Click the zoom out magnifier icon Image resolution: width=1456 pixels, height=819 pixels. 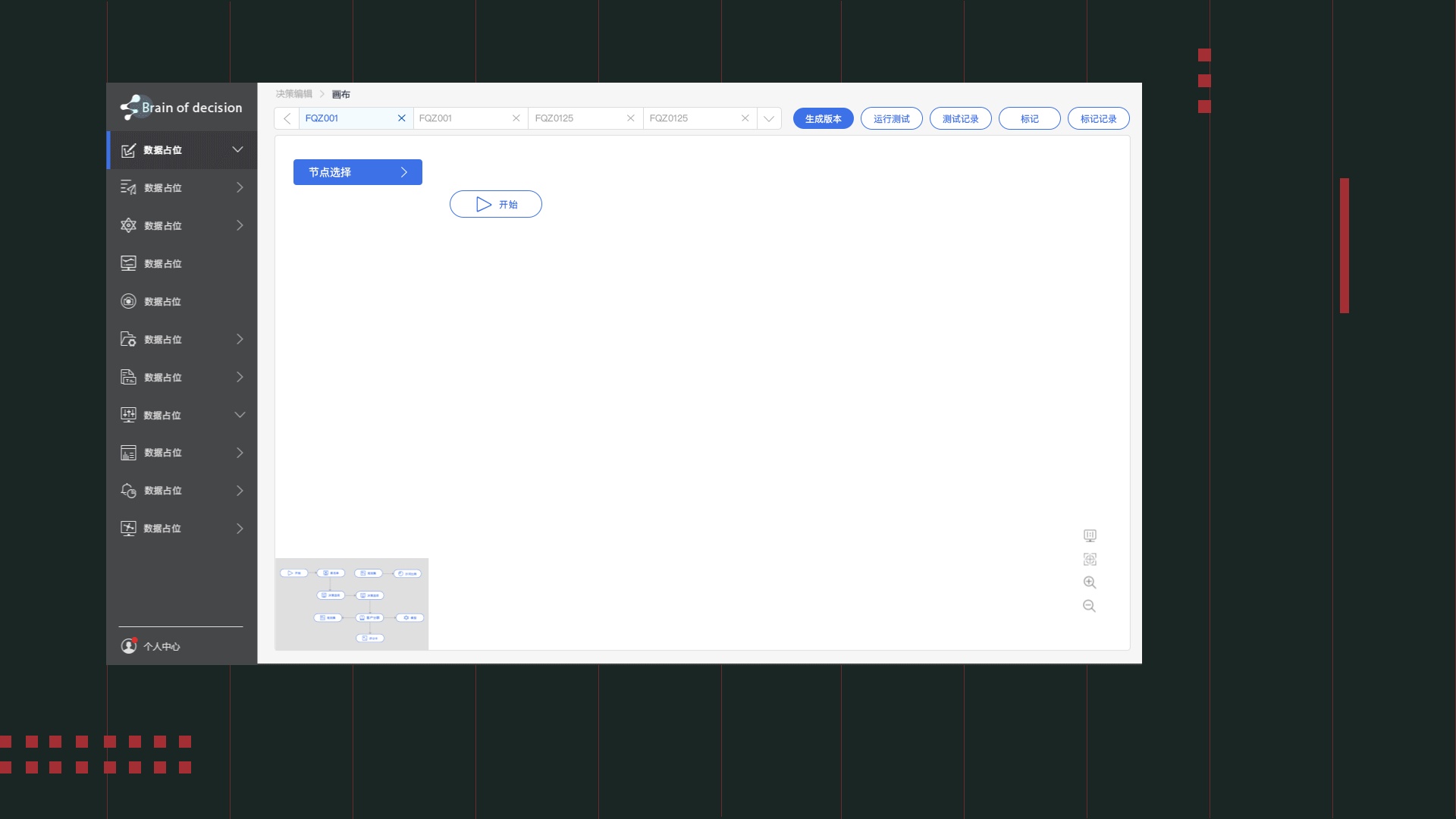(x=1090, y=606)
